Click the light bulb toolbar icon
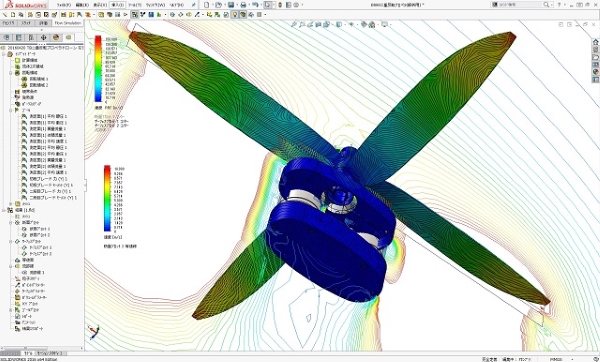The image size is (600, 362). [x=235, y=15]
